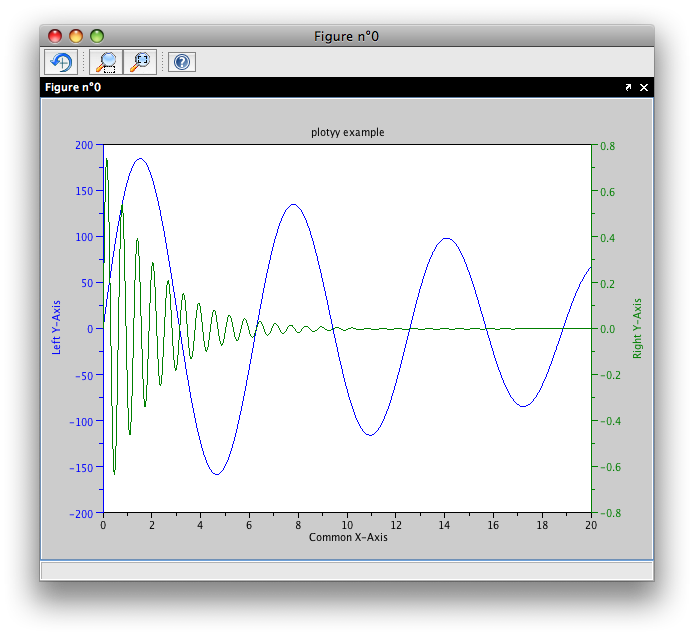Viewport: 694px width, 636px height.
Task: Click the green window zoom button
Action: 97,36
